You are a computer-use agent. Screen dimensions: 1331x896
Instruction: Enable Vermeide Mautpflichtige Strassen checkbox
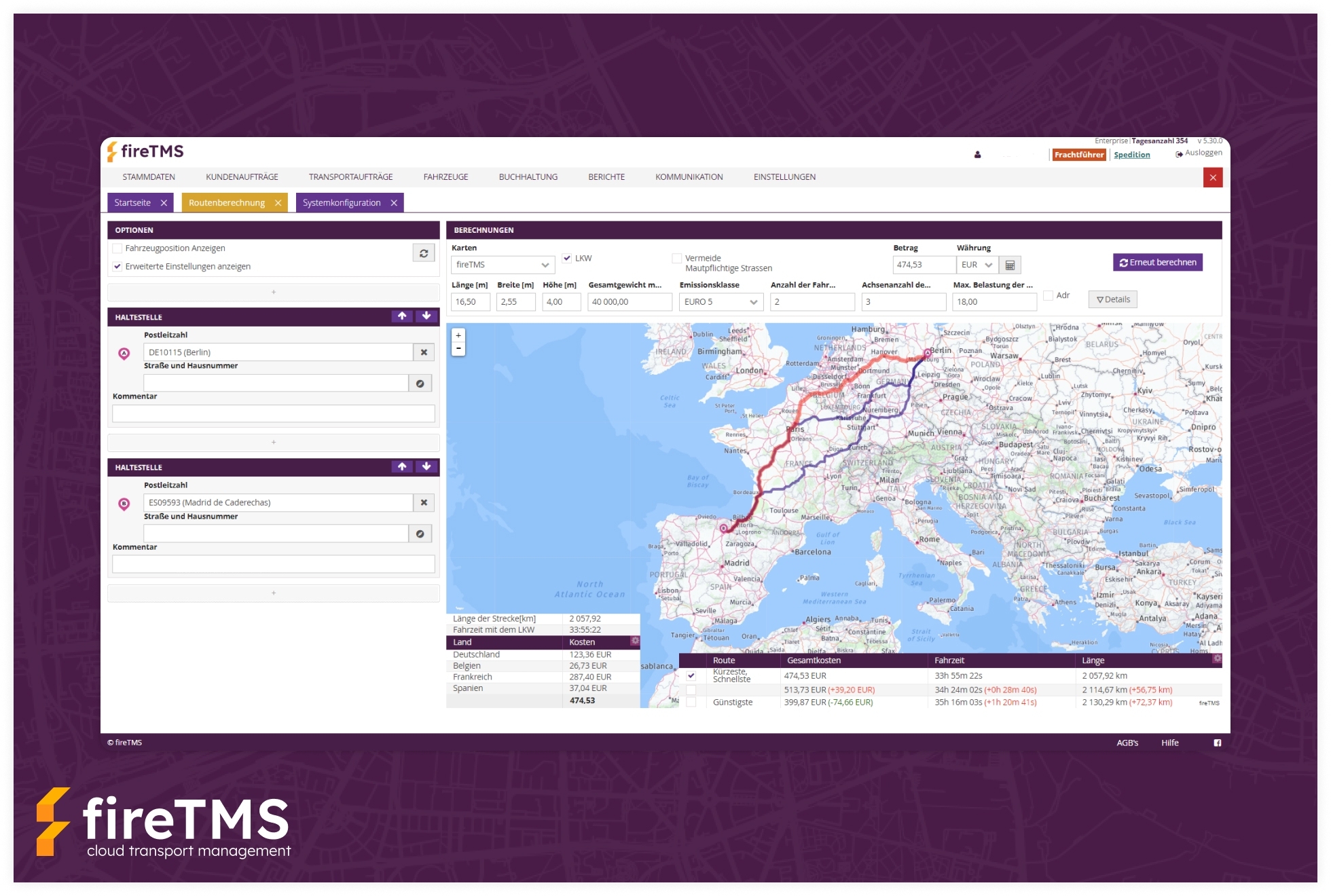[676, 259]
